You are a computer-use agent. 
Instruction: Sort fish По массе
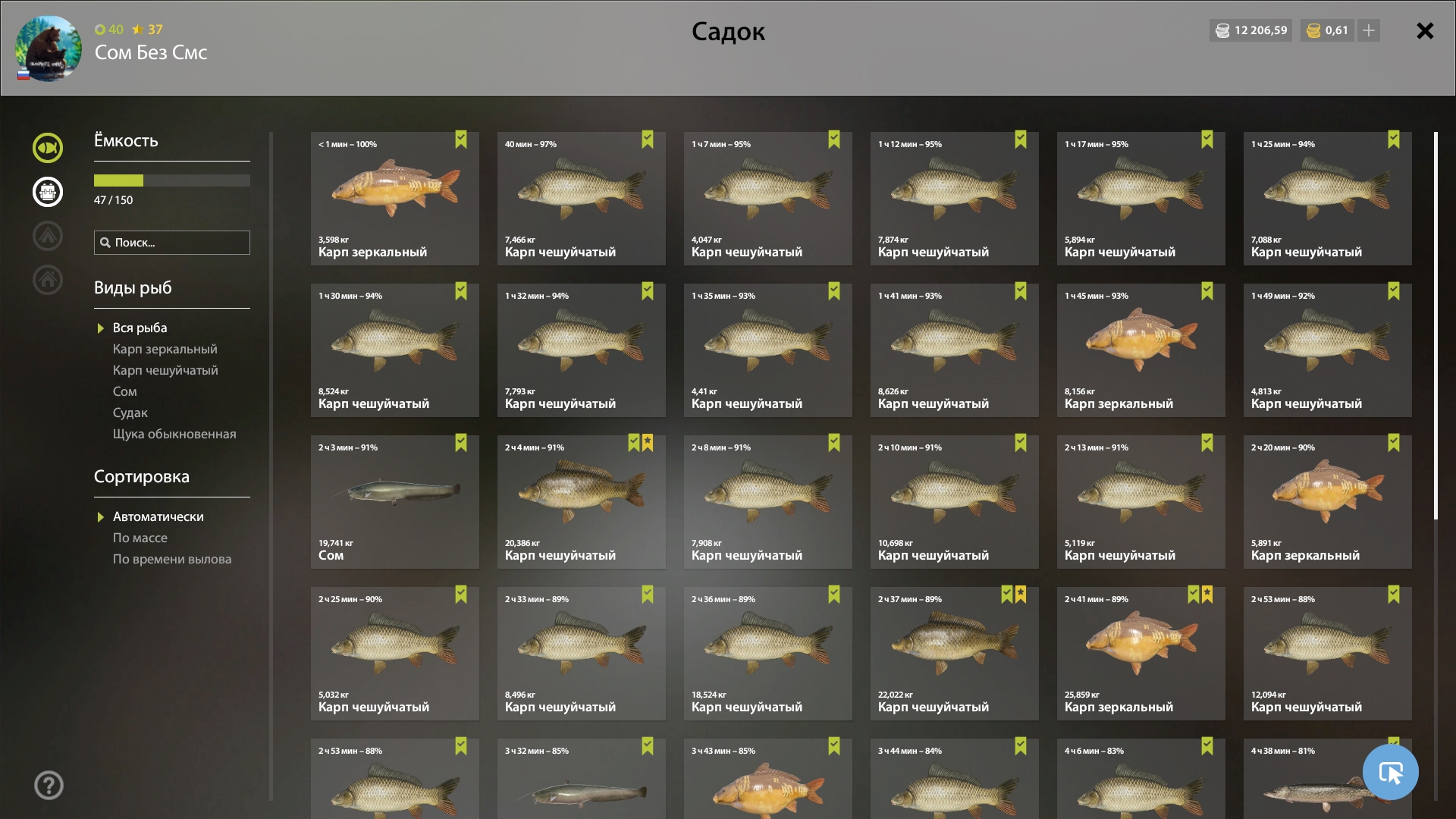pos(140,538)
